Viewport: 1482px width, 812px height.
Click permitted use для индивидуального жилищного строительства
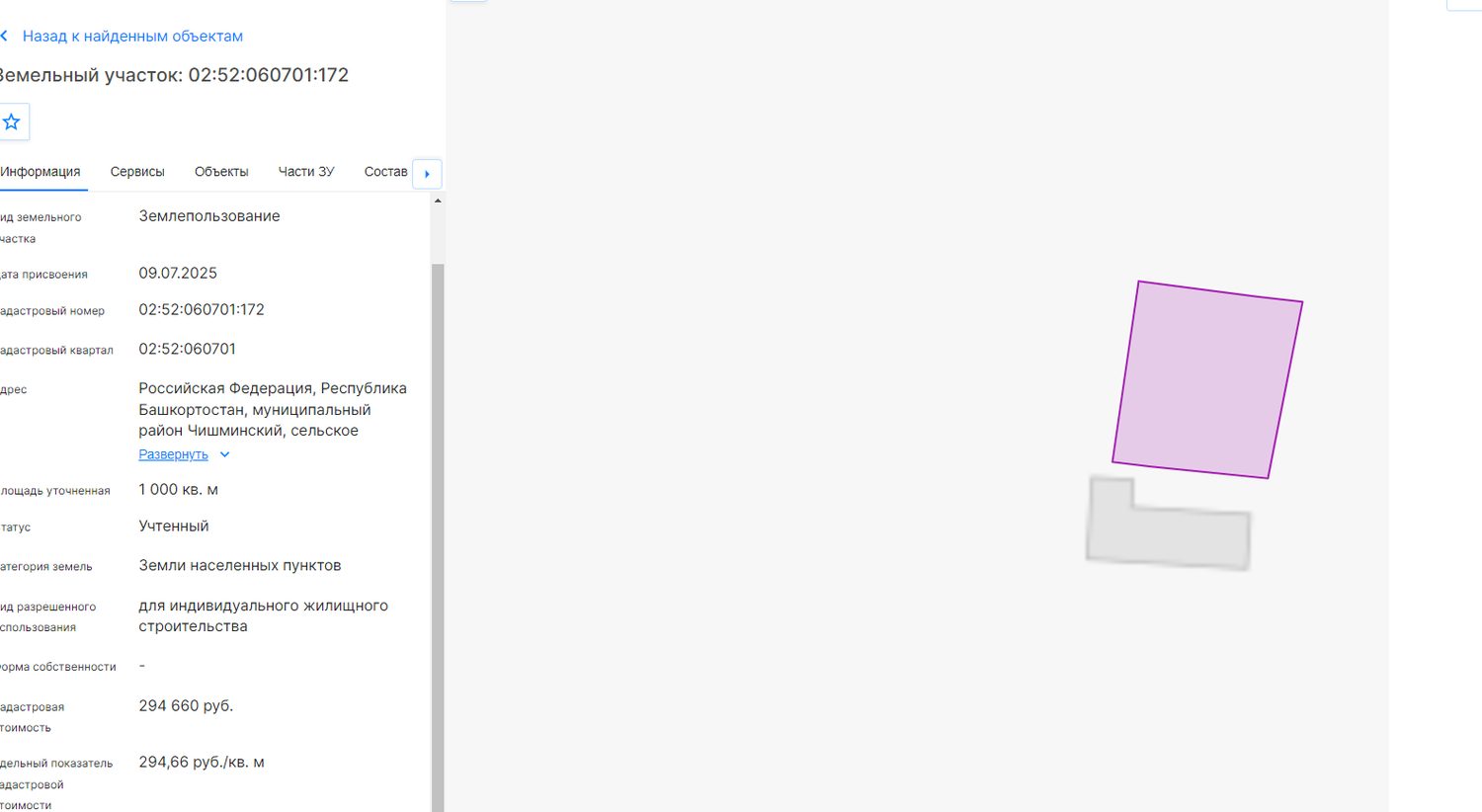(x=264, y=616)
